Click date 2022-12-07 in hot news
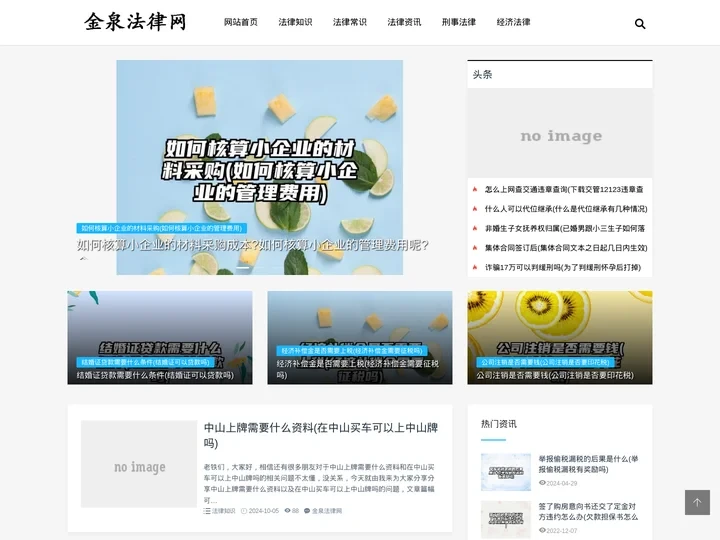 [562, 531]
